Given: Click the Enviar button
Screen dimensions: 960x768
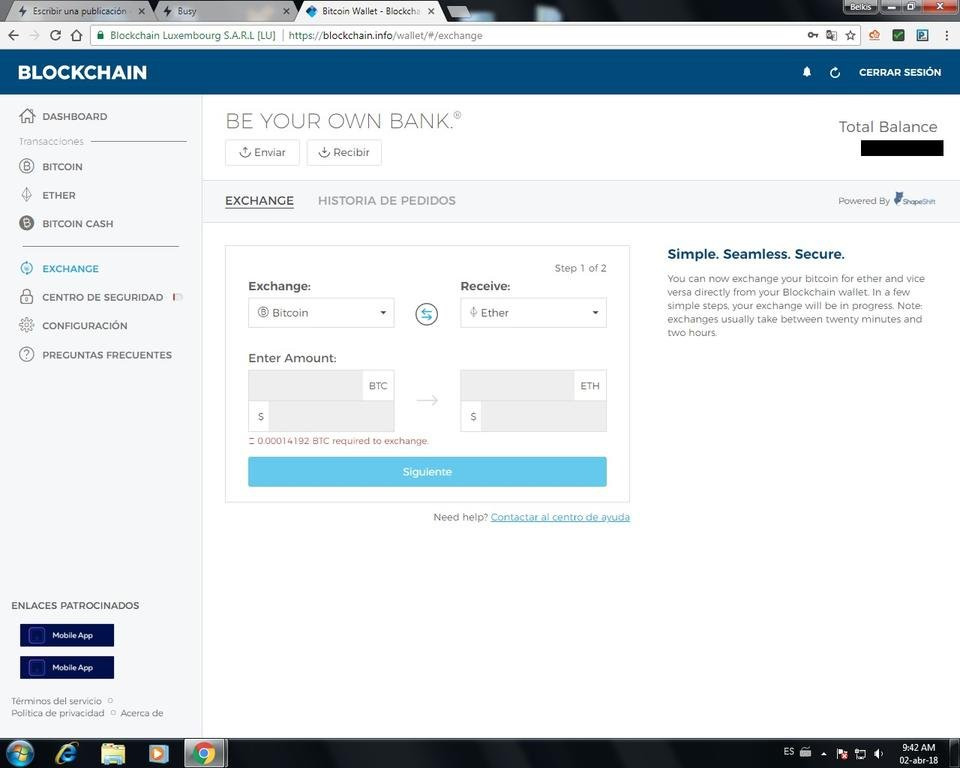Looking at the screenshot, I should click(x=262, y=152).
